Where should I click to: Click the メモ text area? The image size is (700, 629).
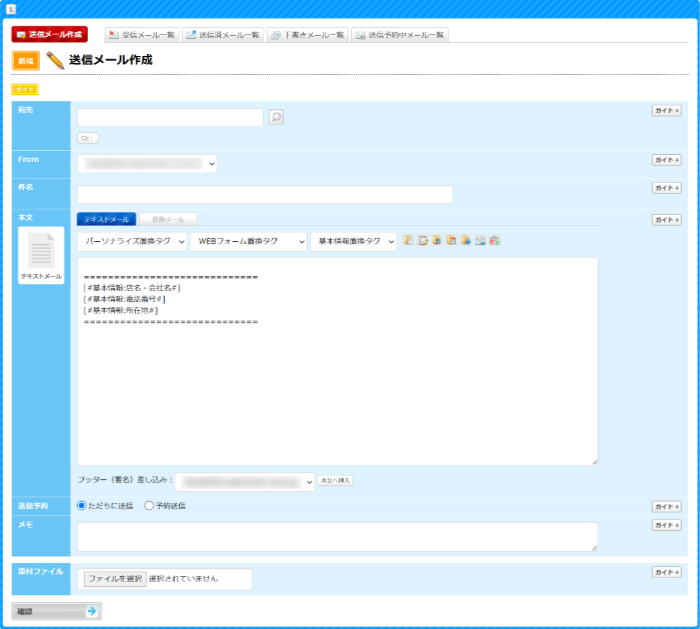(x=338, y=537)
